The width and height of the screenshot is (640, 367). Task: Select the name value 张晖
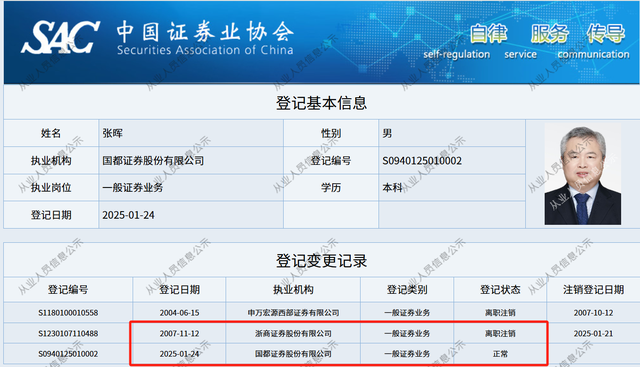point(112,133)
